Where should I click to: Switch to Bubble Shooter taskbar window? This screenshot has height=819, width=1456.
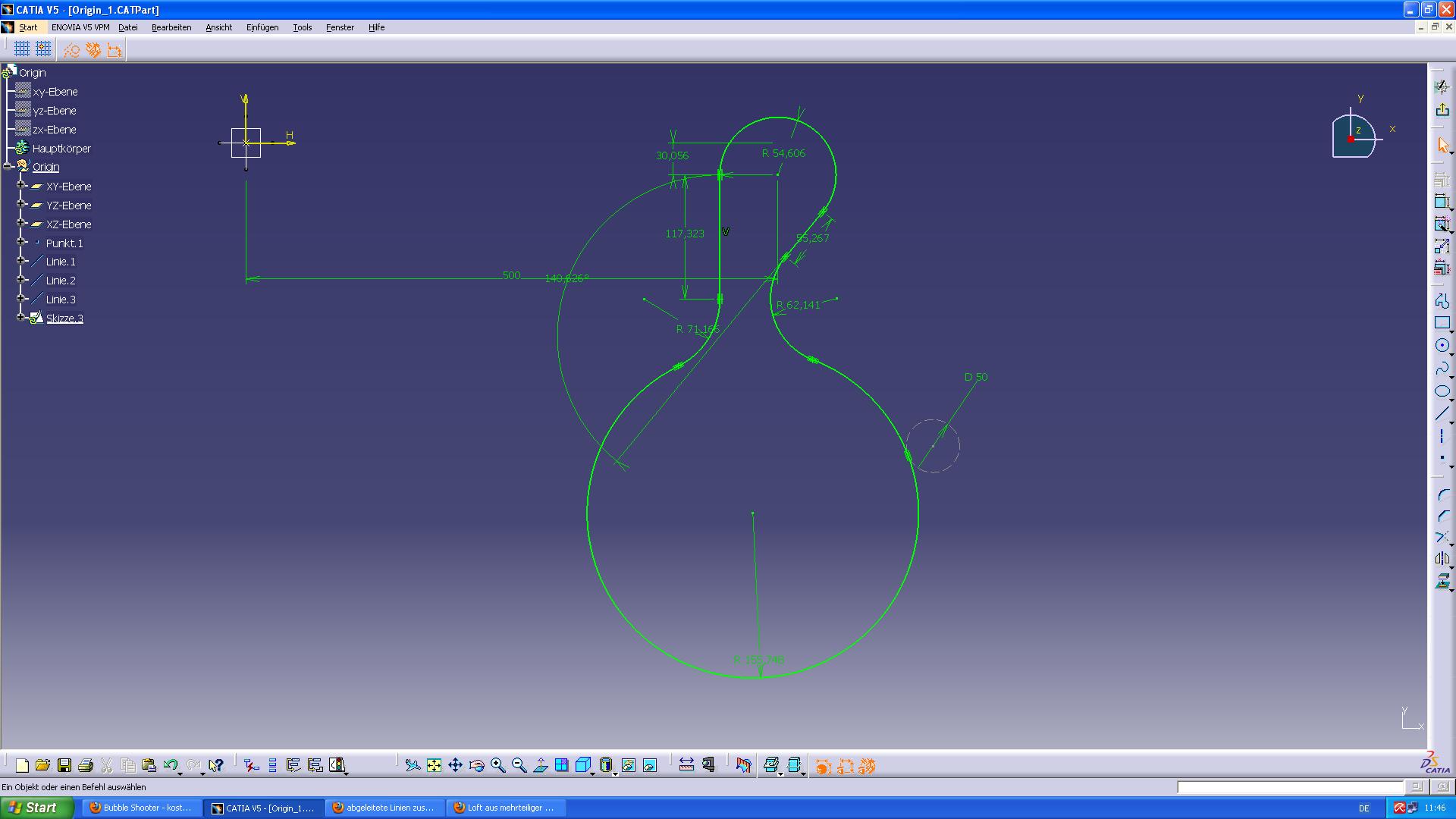tap(142, 808)
